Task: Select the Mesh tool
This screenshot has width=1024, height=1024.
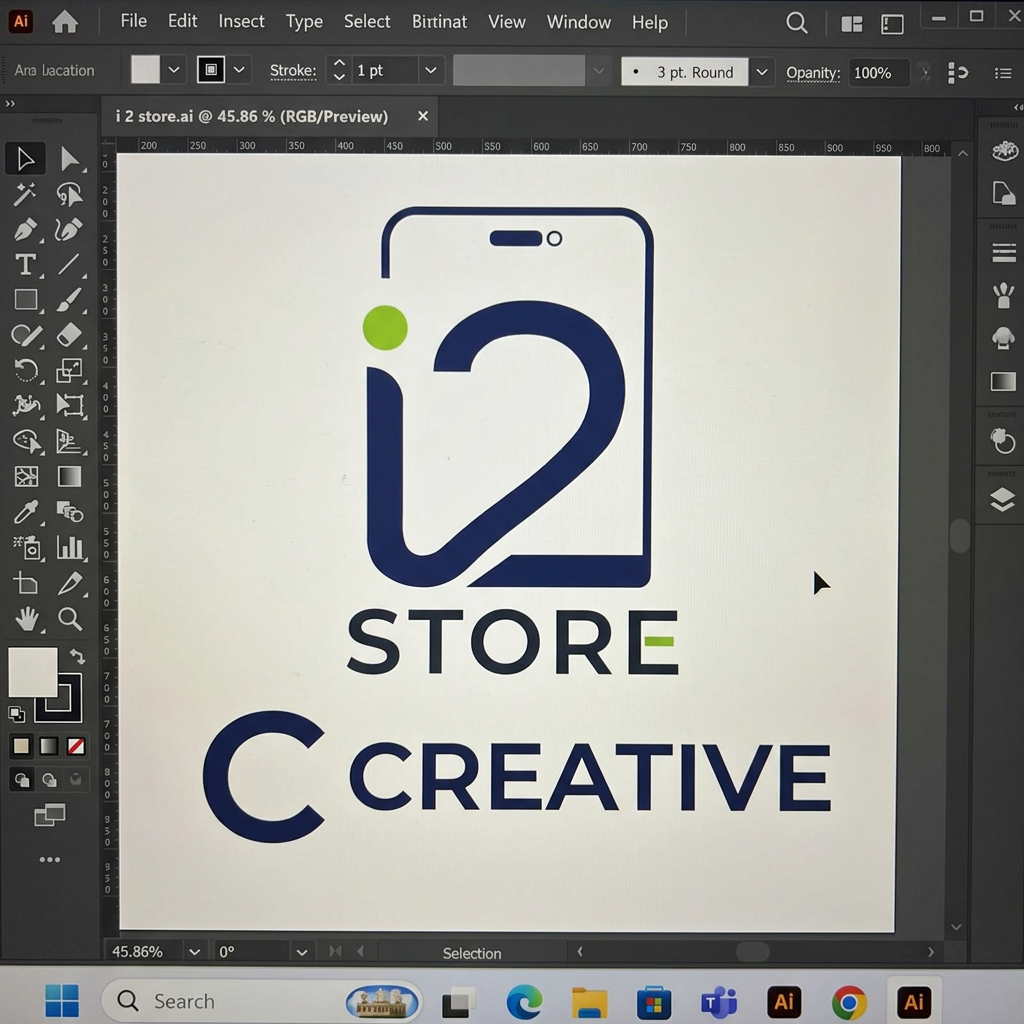Action: 25,477
